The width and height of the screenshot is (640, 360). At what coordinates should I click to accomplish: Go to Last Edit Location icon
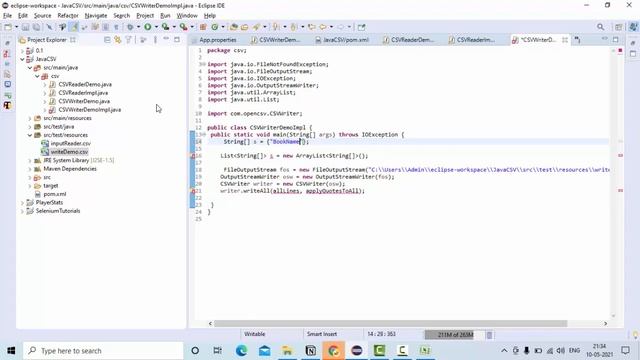click(312, 27)
